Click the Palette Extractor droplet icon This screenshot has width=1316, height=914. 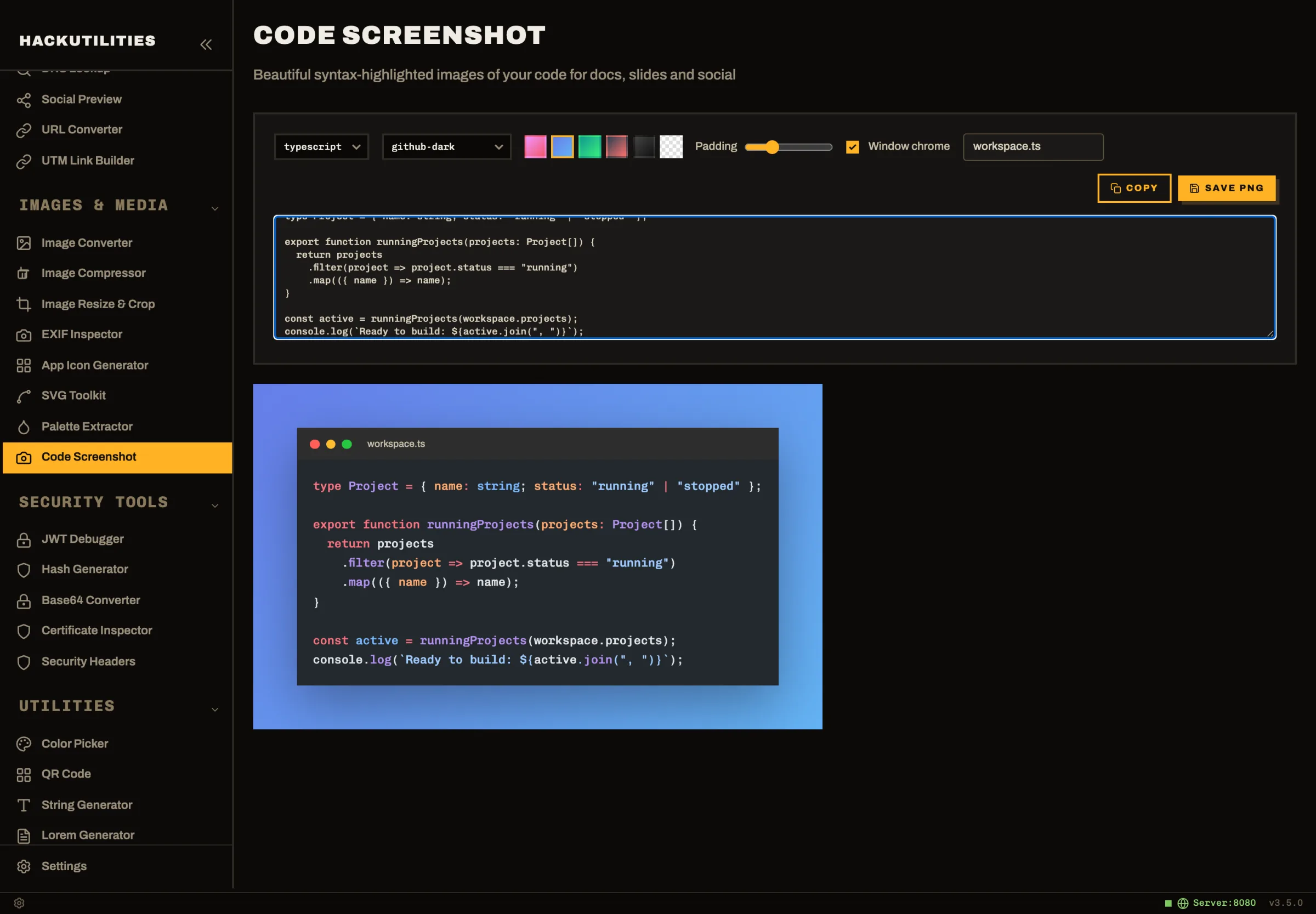coord(24,427)
